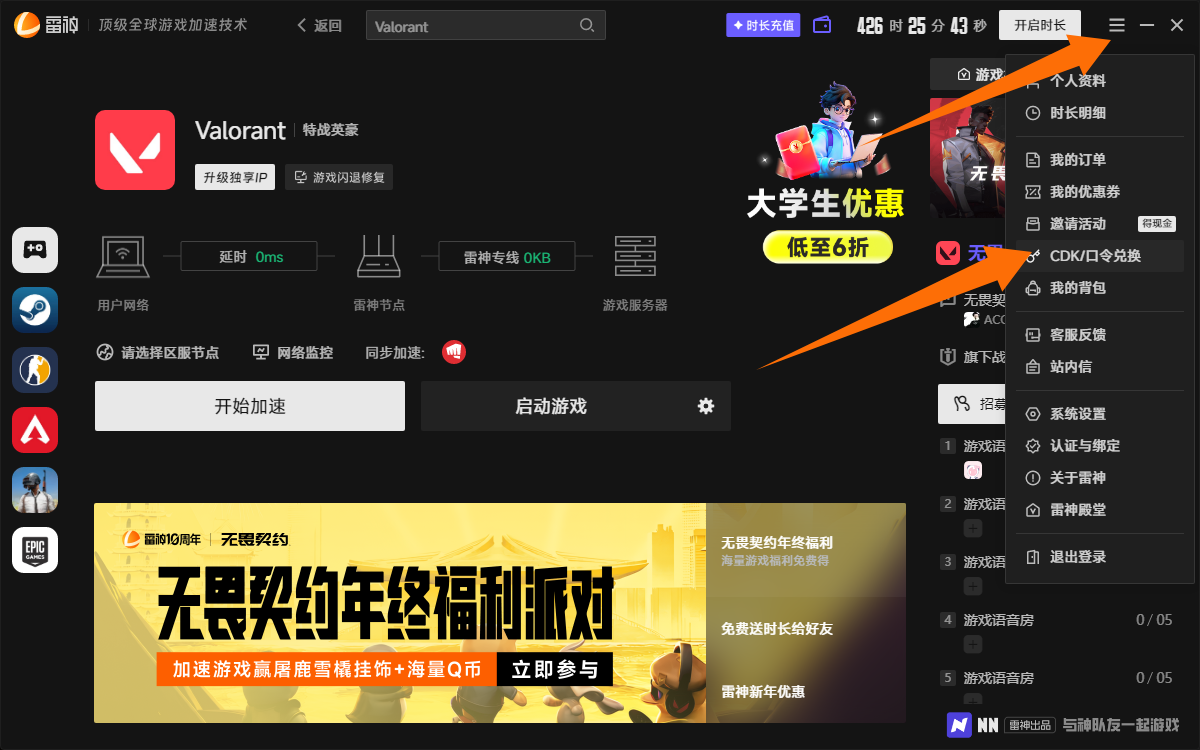Click the 时长充值 recharge button
This screenshot has width=1200, height=750.
pyautogui.click(x=763, y=25)
